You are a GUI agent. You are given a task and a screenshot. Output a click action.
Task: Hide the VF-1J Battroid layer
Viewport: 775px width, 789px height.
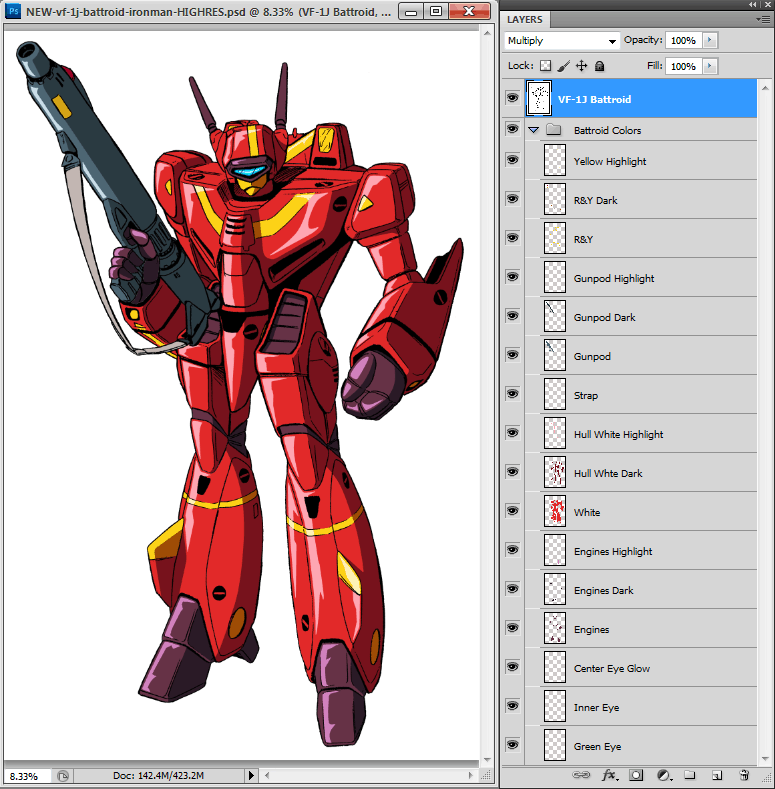(512, 97)
